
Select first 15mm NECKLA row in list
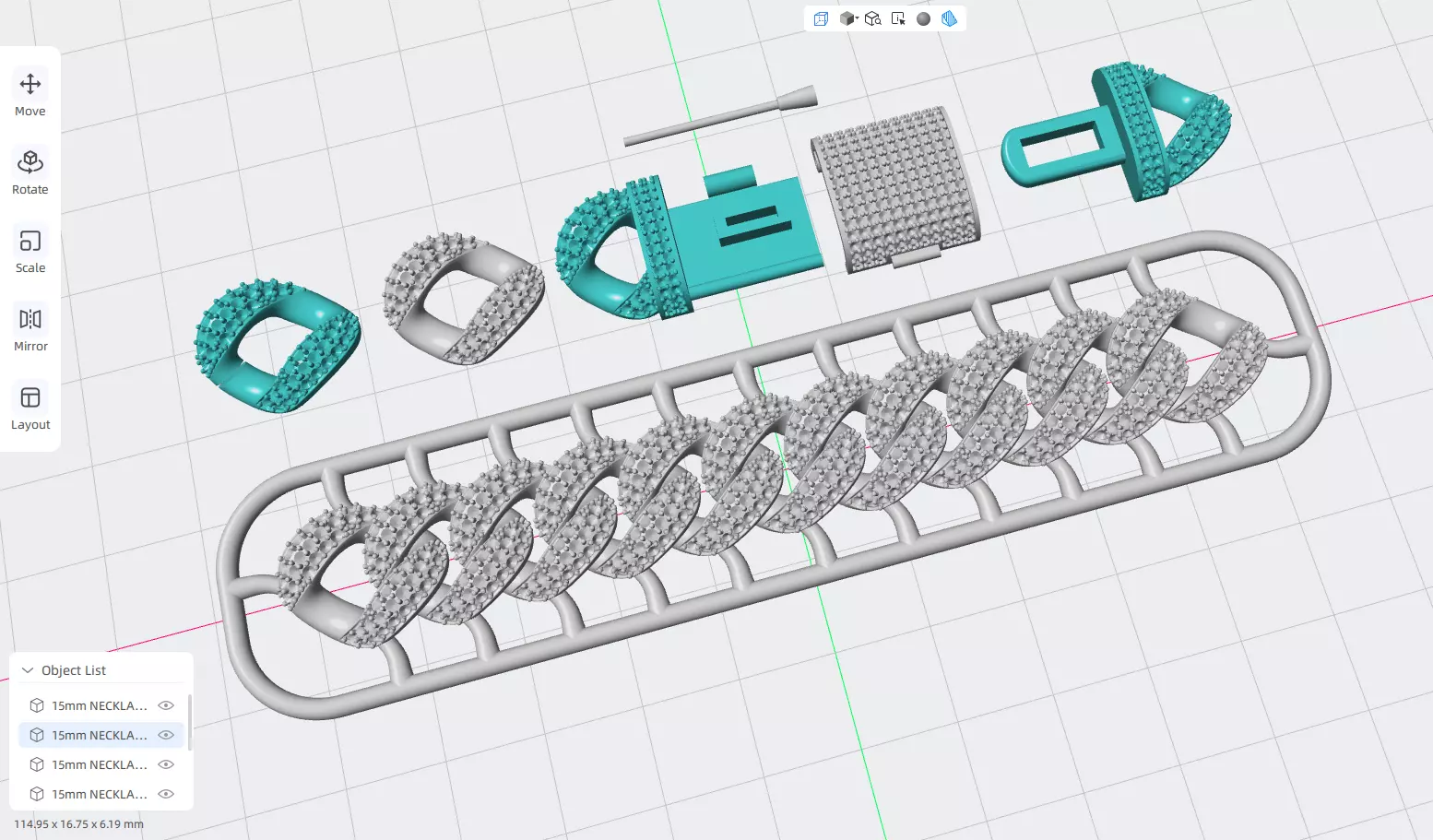pyautogui.click(x=101, y=705)
